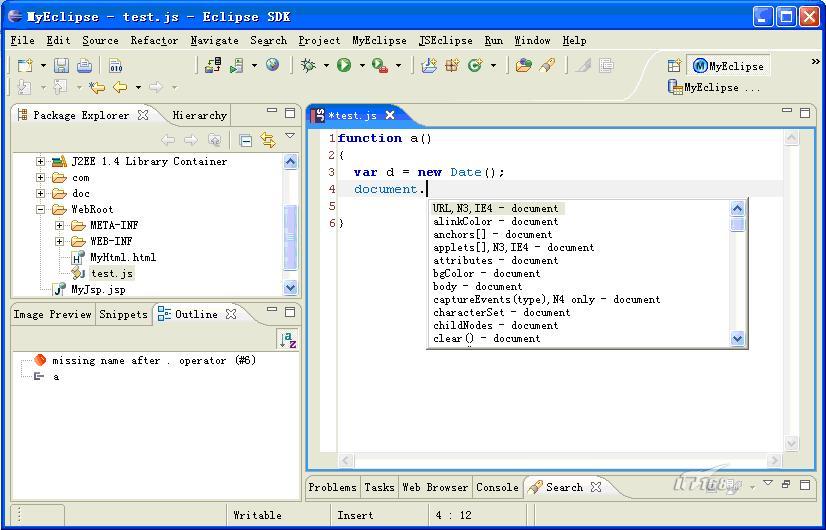Image resolution: width=826 pixels, height=530 pixels.
Task: Open the Refactor menu
Action: click(x=154, y=41)
